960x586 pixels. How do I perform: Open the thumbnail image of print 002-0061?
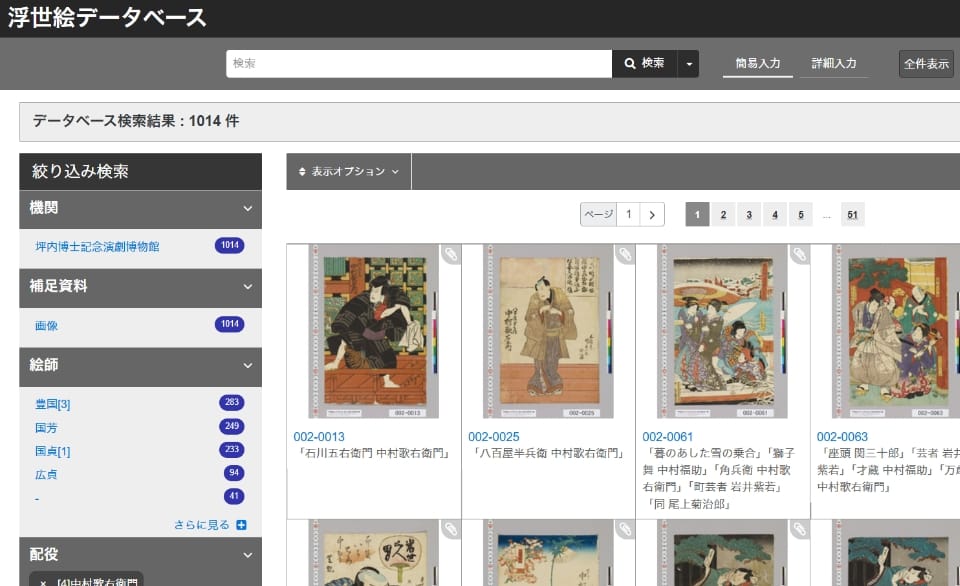click(722, 331)
